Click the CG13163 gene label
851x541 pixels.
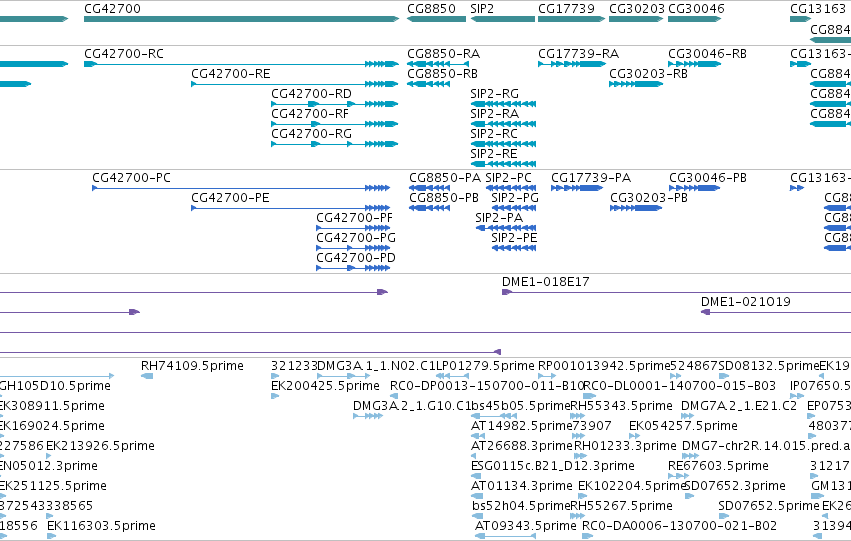(818, 9)
